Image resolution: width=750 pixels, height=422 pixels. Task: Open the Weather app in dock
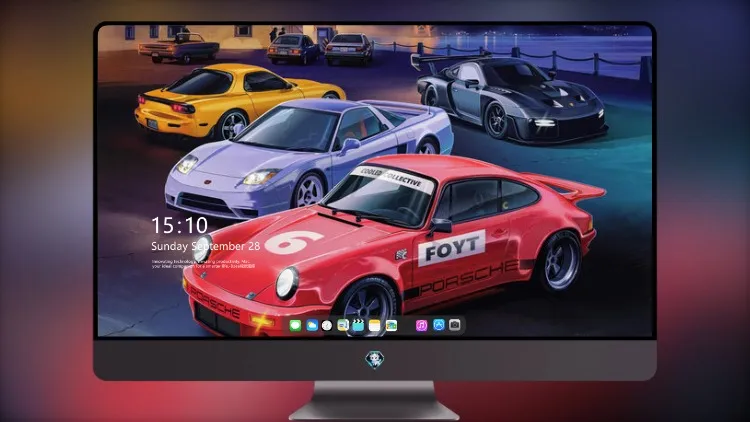click(x=312, y=325)
